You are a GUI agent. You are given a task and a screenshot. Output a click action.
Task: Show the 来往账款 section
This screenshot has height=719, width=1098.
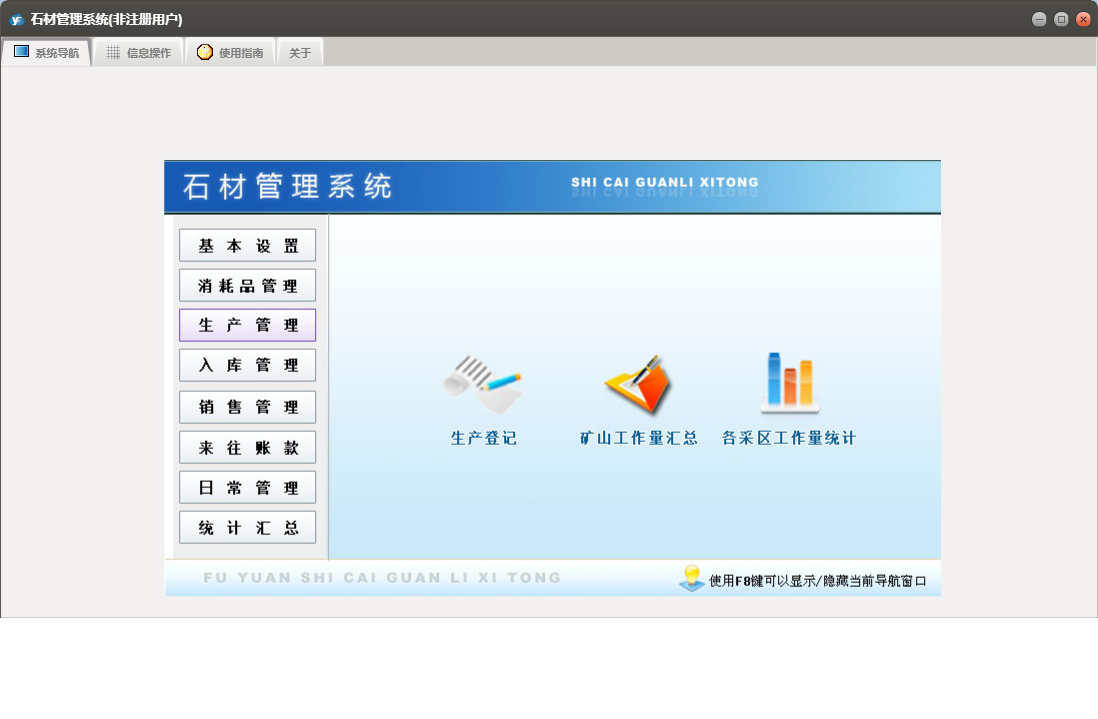247,448
